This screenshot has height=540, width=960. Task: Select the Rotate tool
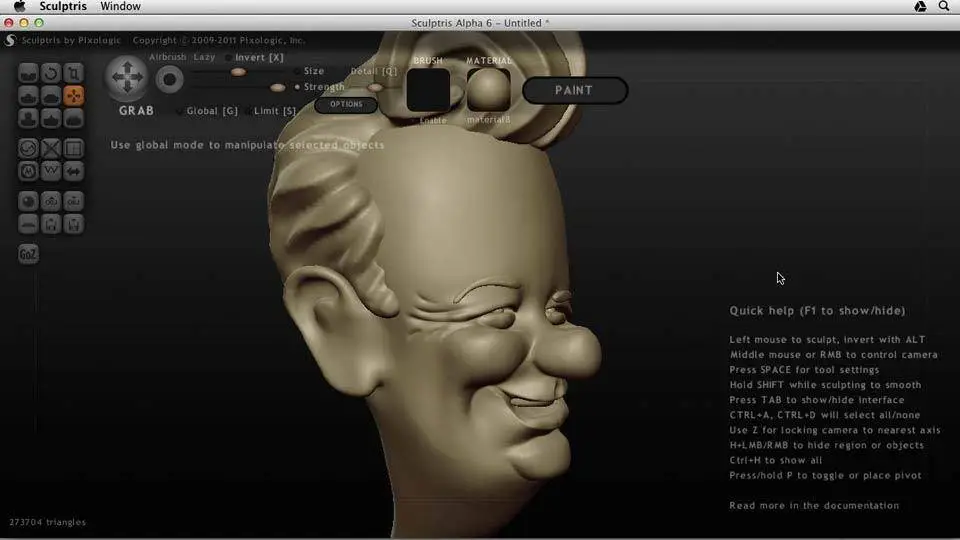(x=51, y=73)
